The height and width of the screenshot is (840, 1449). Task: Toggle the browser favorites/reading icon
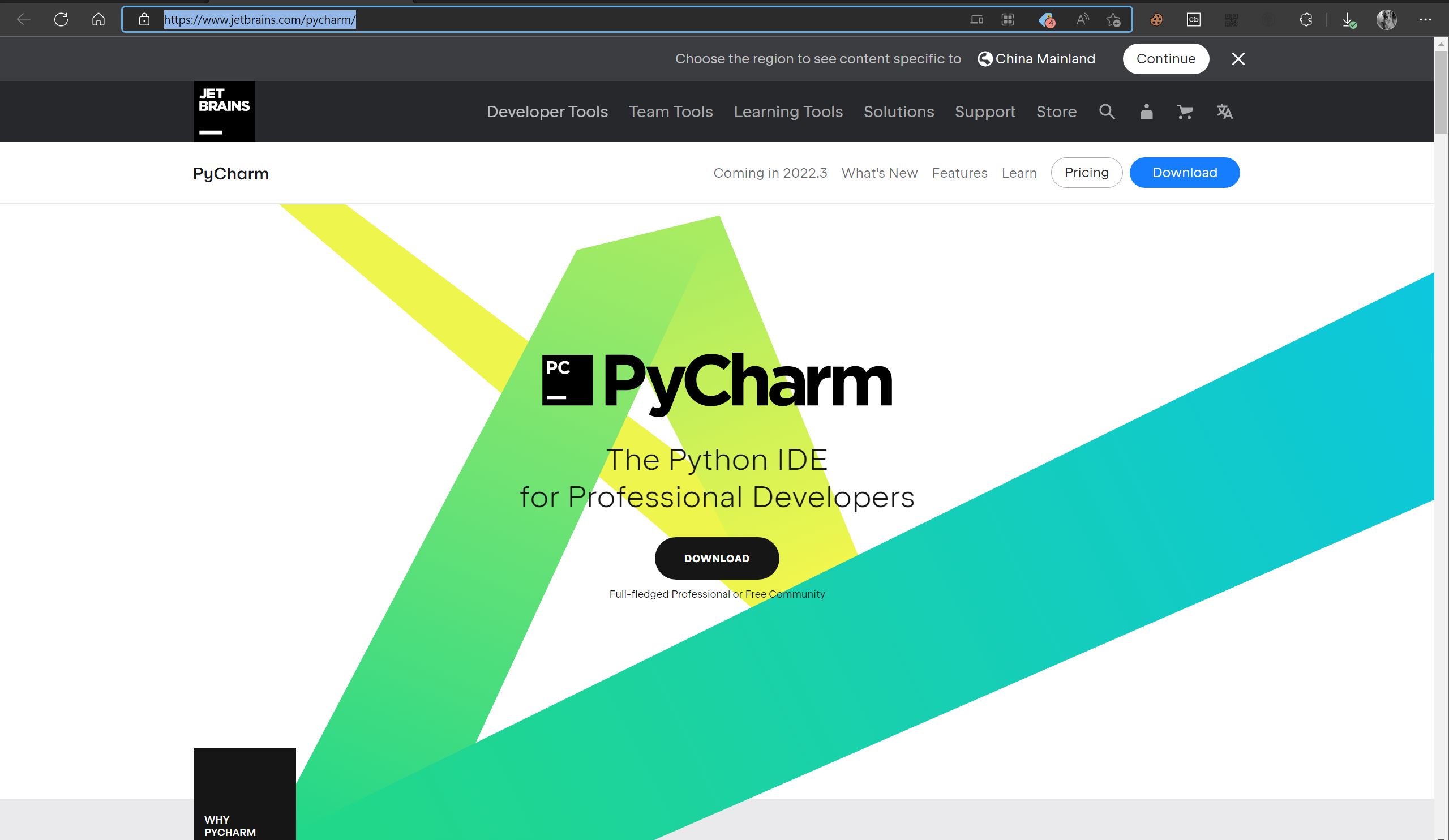pos(1113,19)
